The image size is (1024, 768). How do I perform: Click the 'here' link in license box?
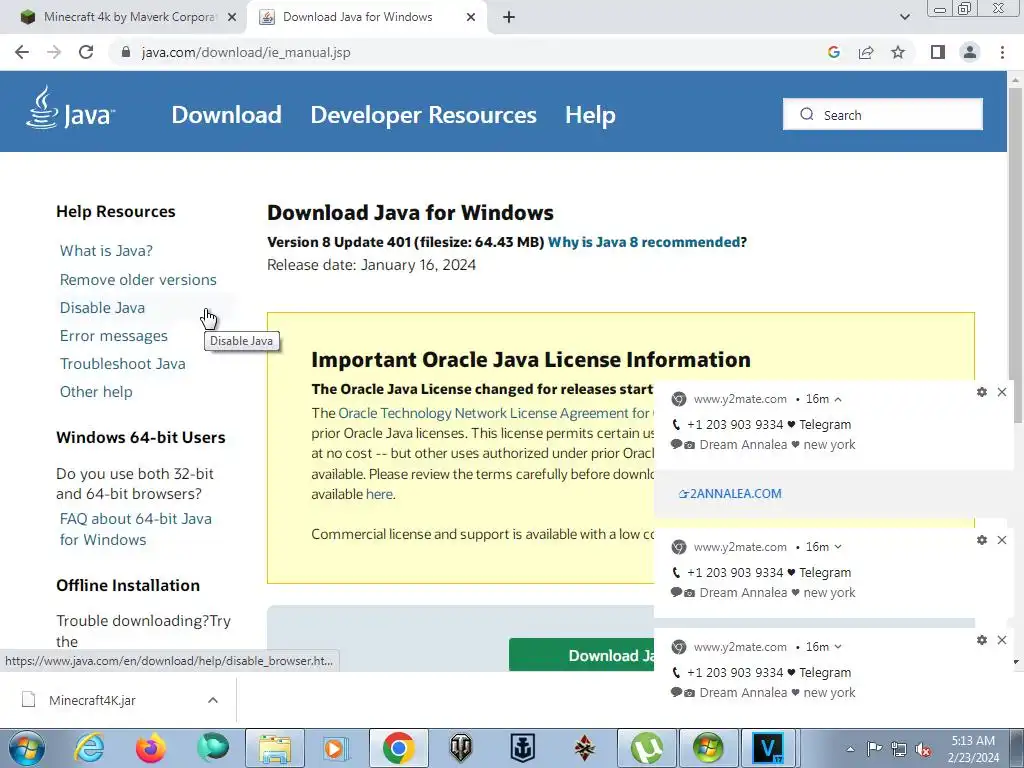click(379, 494)
